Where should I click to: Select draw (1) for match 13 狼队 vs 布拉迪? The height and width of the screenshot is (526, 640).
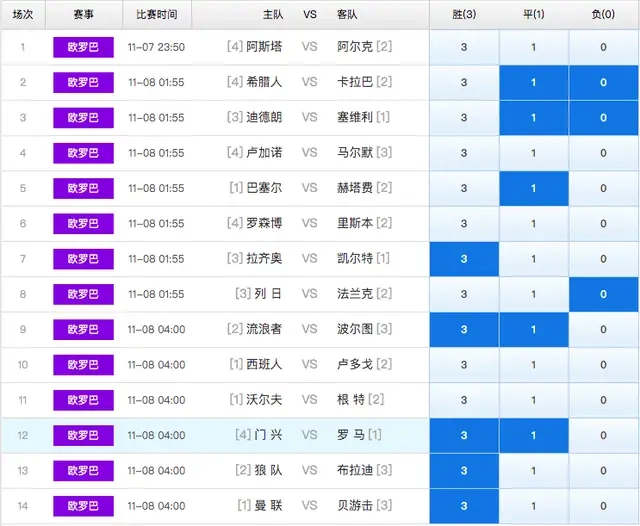click(x=533, y=471)
